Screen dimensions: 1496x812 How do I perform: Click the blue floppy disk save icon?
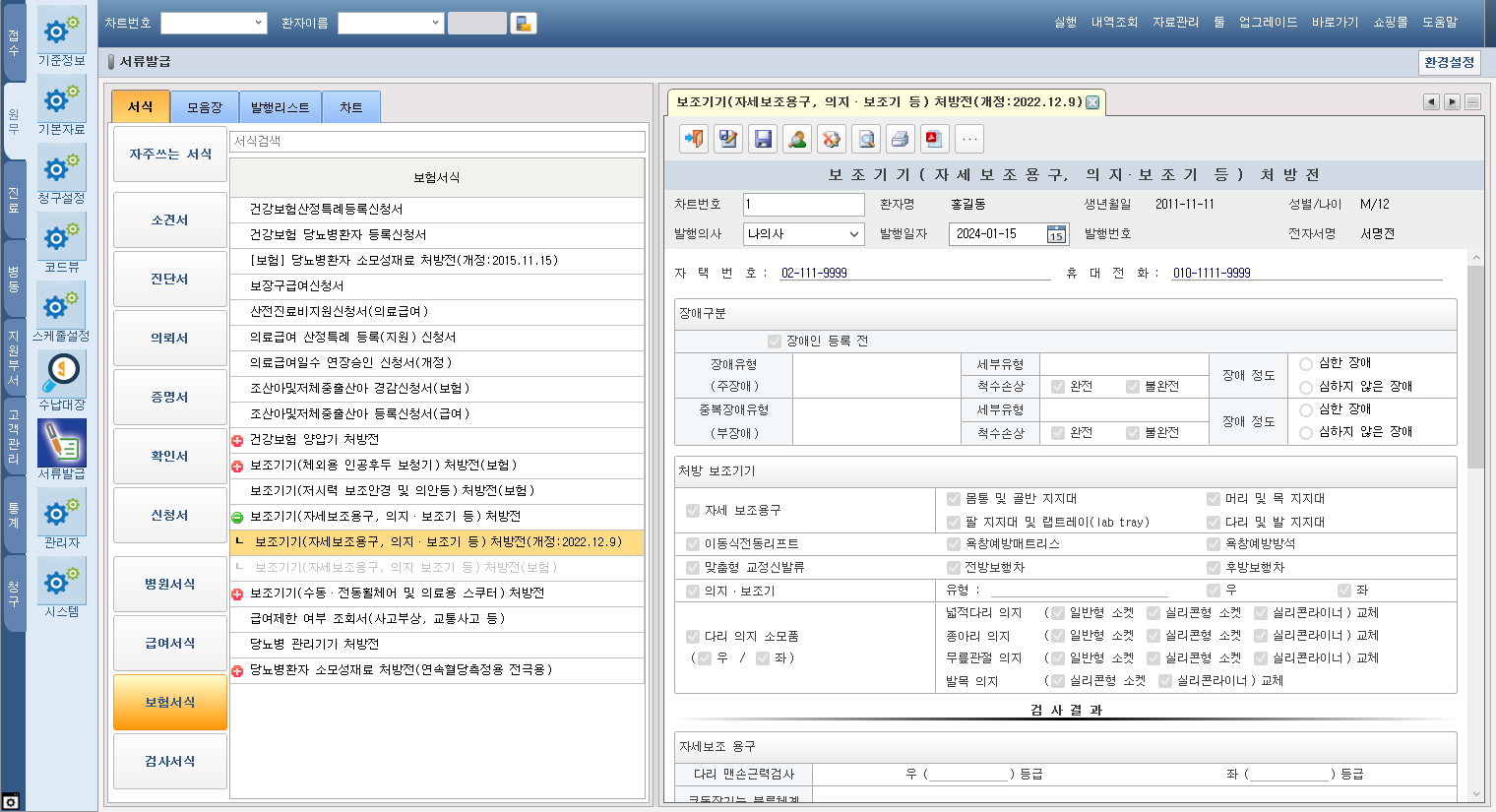tap(763, 139)
